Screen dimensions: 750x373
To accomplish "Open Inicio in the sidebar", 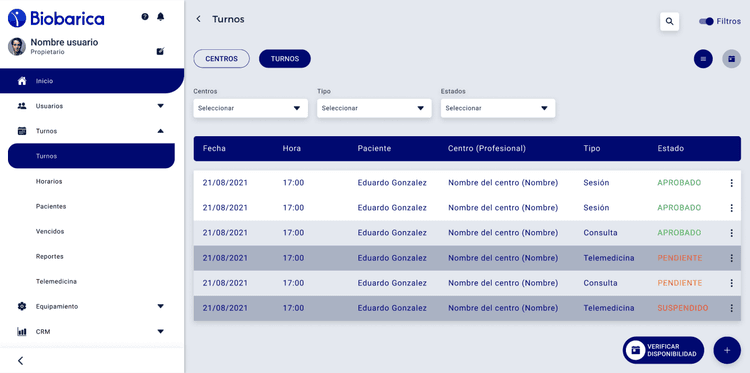I will pos(92,81).
